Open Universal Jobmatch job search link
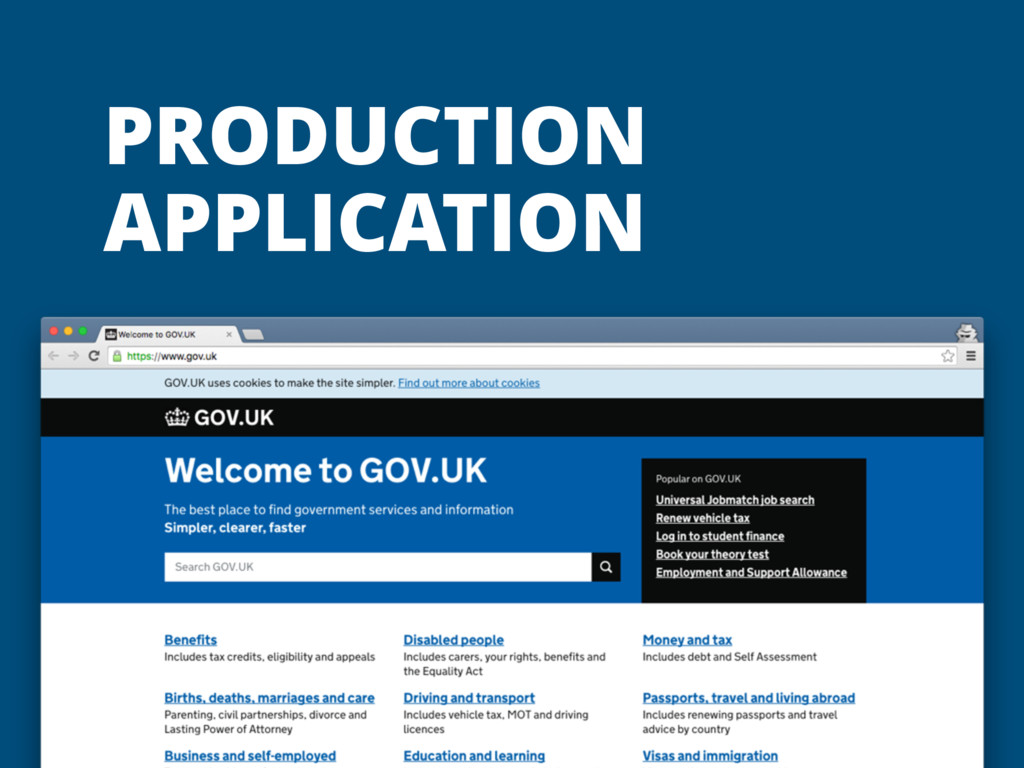The image size is (1024, 768). (735, 500)
